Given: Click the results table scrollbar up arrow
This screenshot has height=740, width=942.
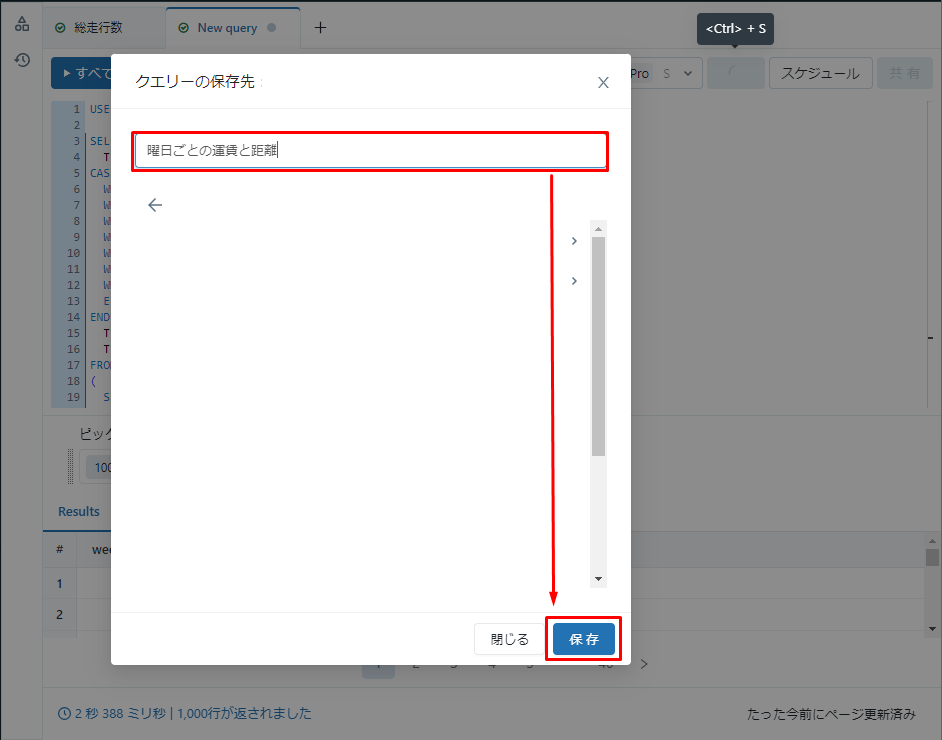Looking at the screenshot, I should click(932, 541).
